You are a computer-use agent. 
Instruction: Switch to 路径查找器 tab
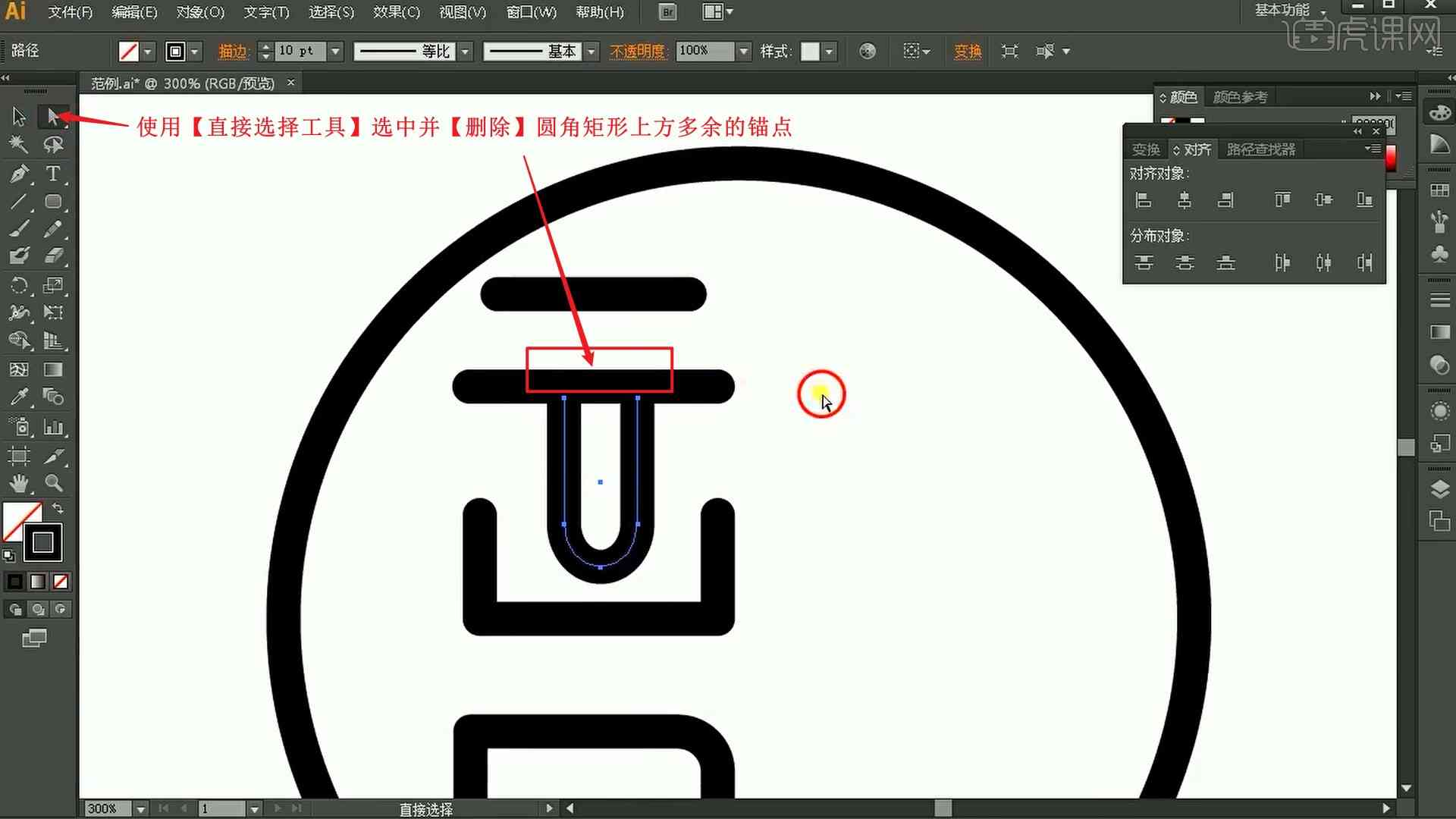1261,149
